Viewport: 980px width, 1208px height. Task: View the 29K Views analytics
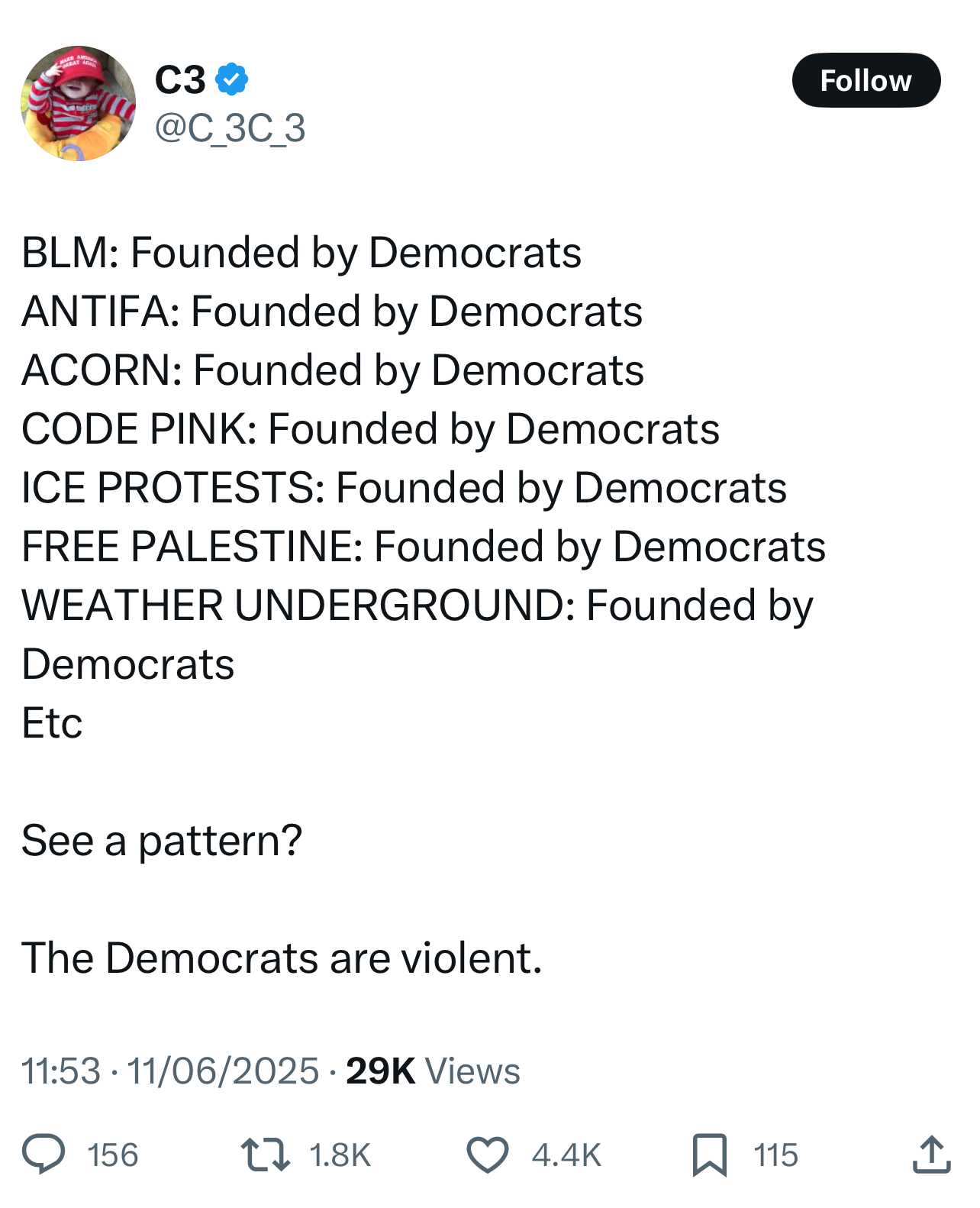(433, 1071)
